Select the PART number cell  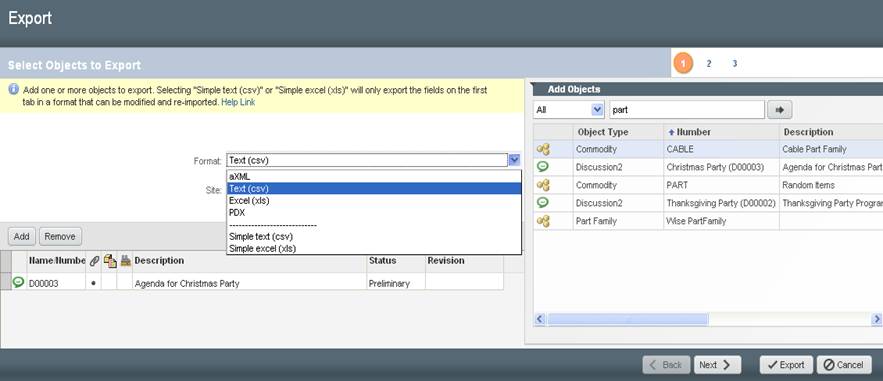pos(721,185)
